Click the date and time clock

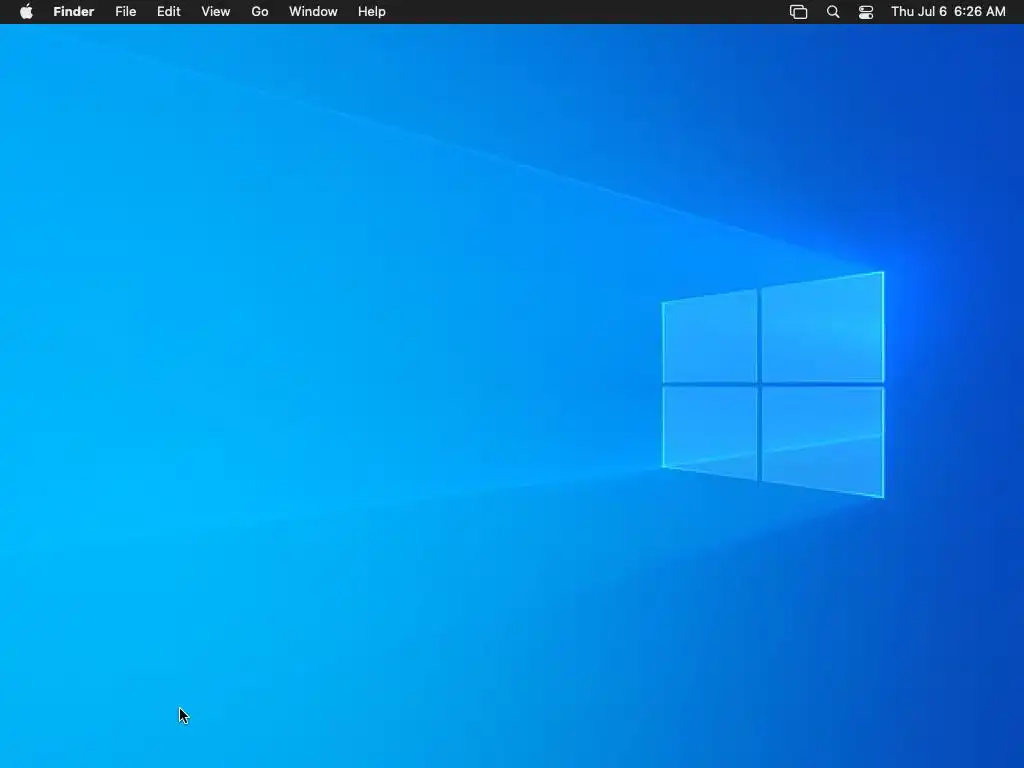[x=948, y=12]
